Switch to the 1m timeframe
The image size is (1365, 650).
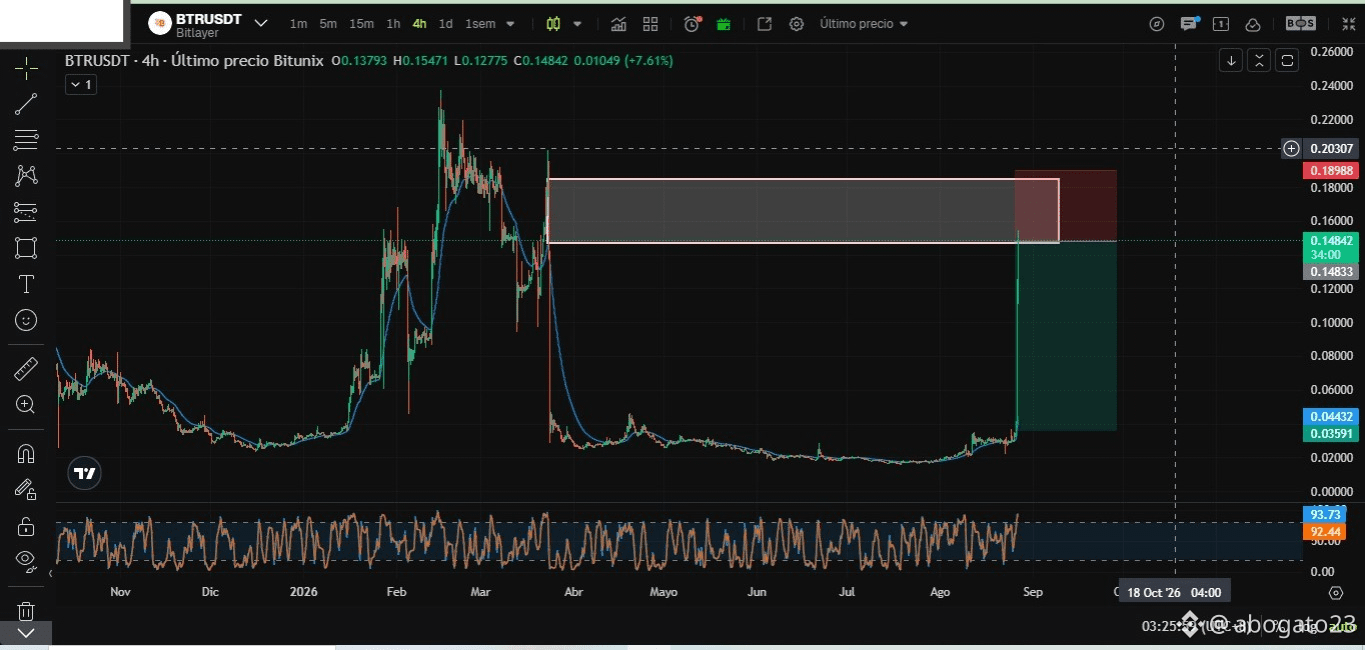tap(298, 24)
